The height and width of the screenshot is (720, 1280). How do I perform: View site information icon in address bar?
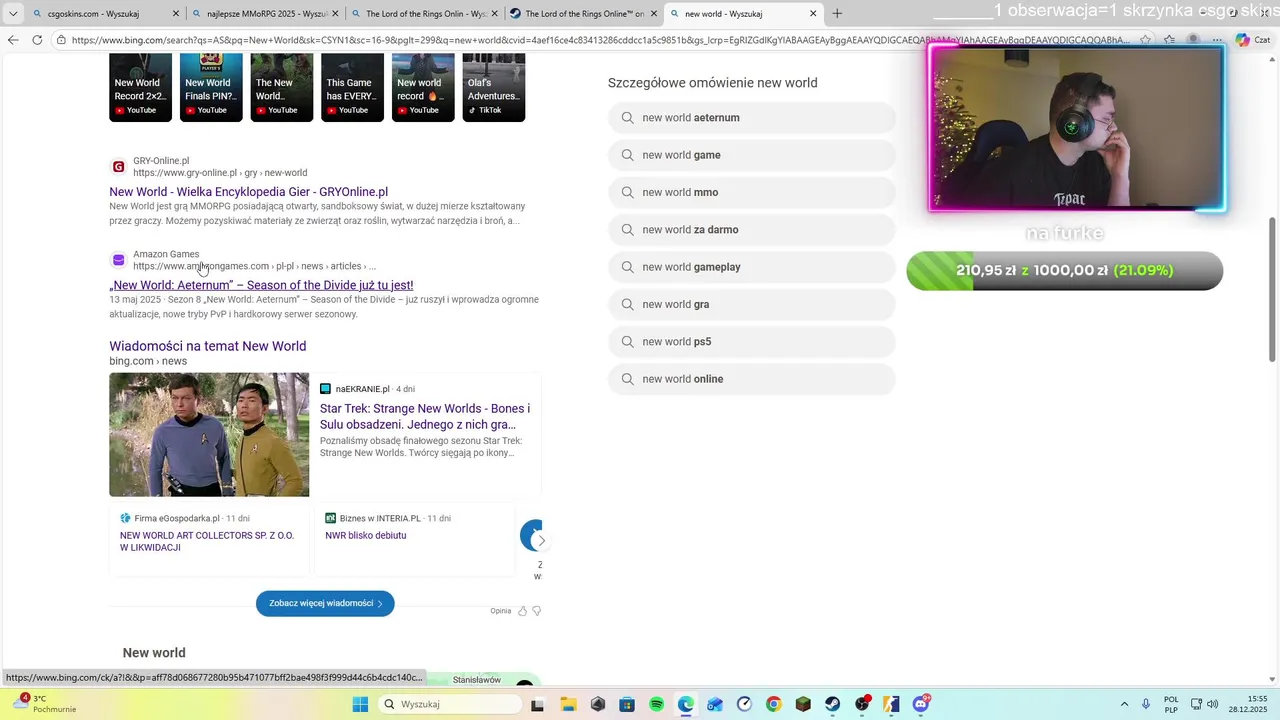[x=62, y=40]
